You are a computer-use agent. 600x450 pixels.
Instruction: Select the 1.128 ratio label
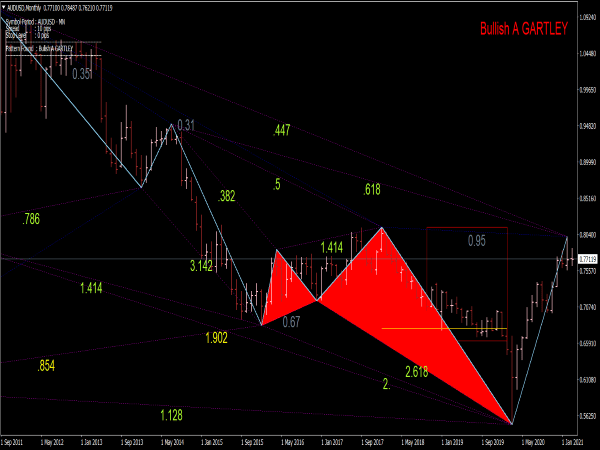[171, 415]
